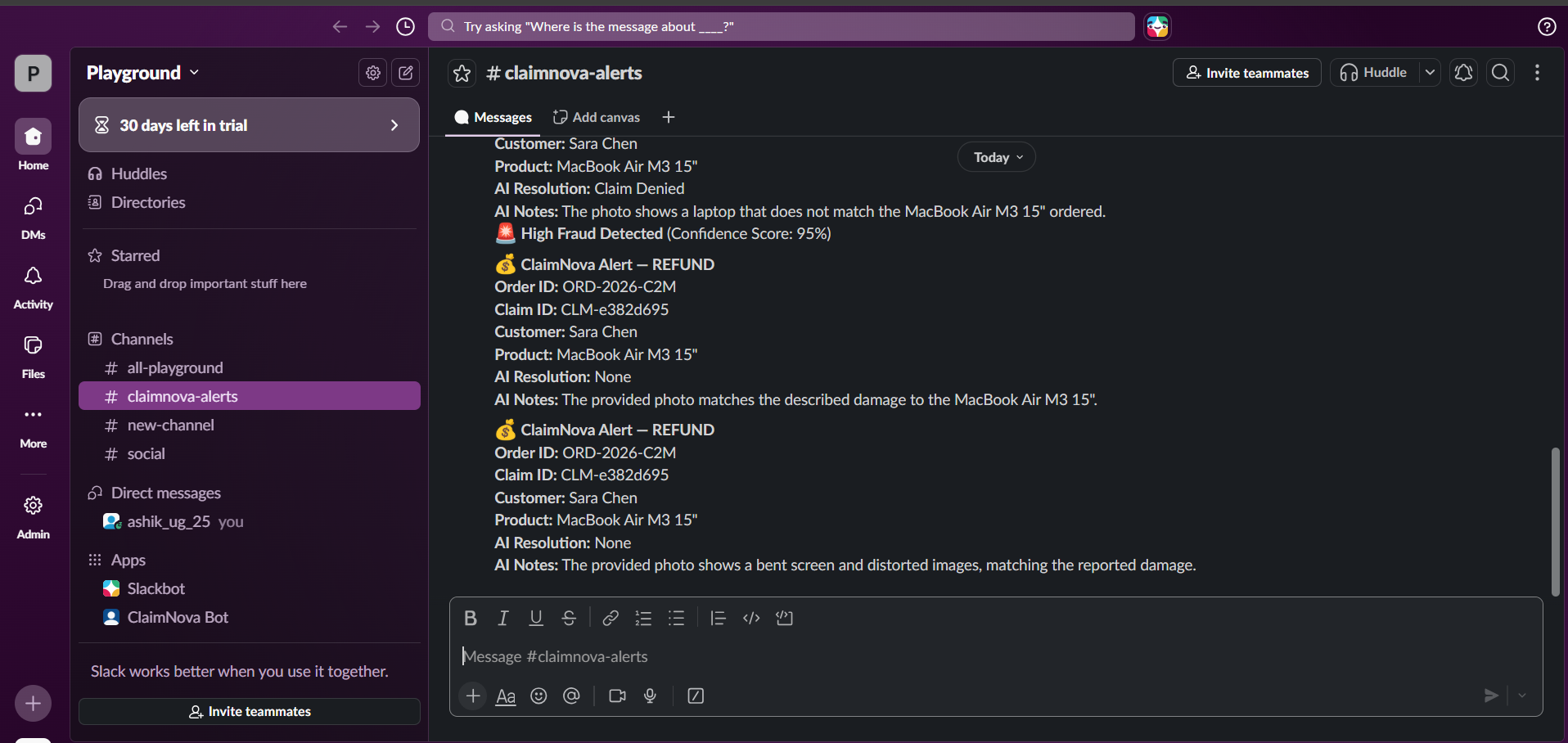The height and width of the screenshot is (743, 1568).
Task: Open the channel more actions menu
Action: point(1538,73)
